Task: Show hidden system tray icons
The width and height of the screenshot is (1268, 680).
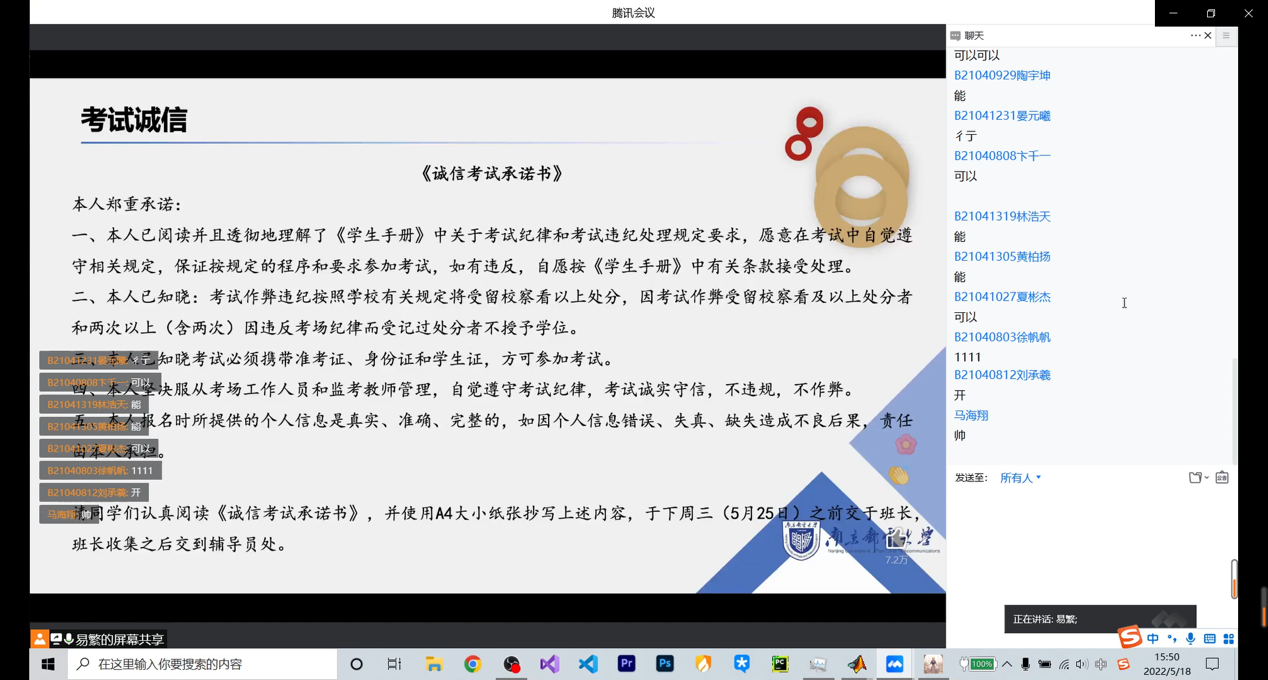Action: (1007, 664)
